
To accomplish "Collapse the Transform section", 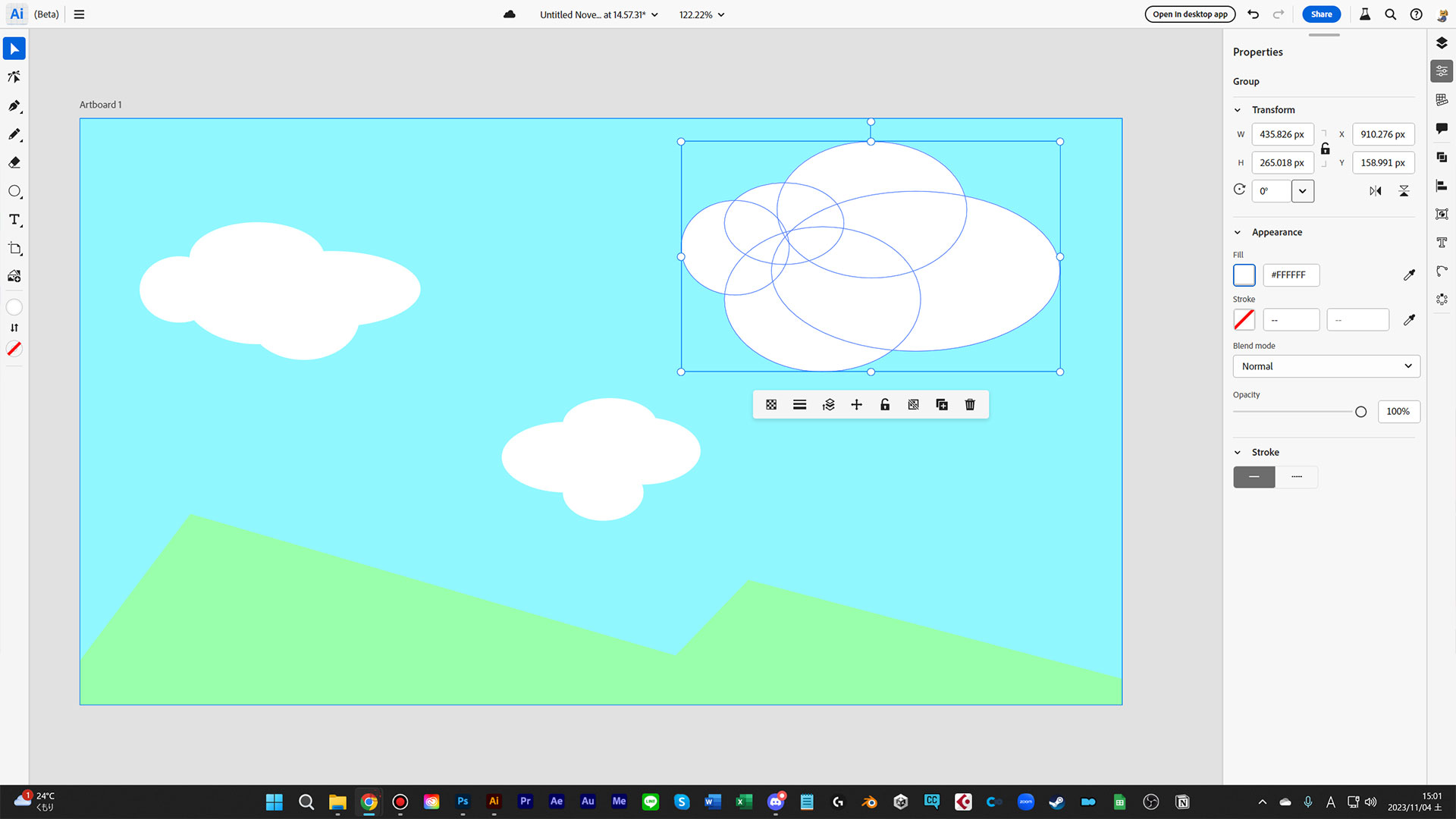I will click(x=1238, y=109).
